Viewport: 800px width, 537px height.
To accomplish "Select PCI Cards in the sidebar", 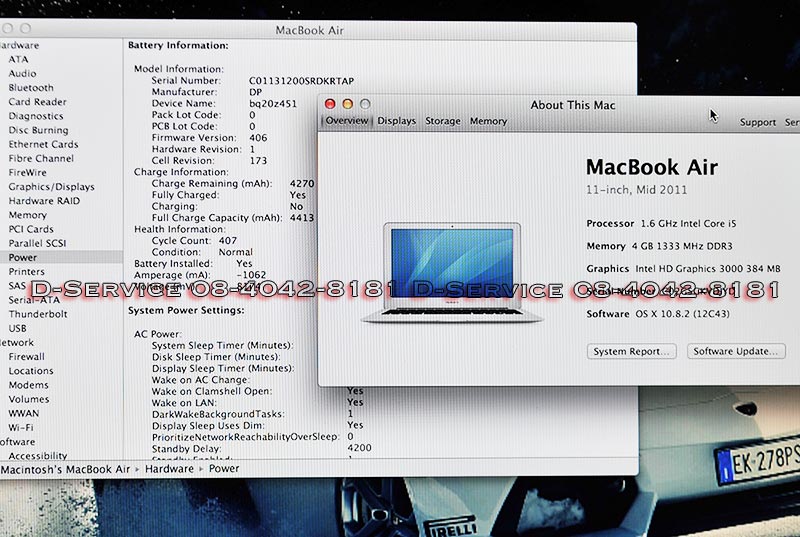I will (x=31, y=229).
